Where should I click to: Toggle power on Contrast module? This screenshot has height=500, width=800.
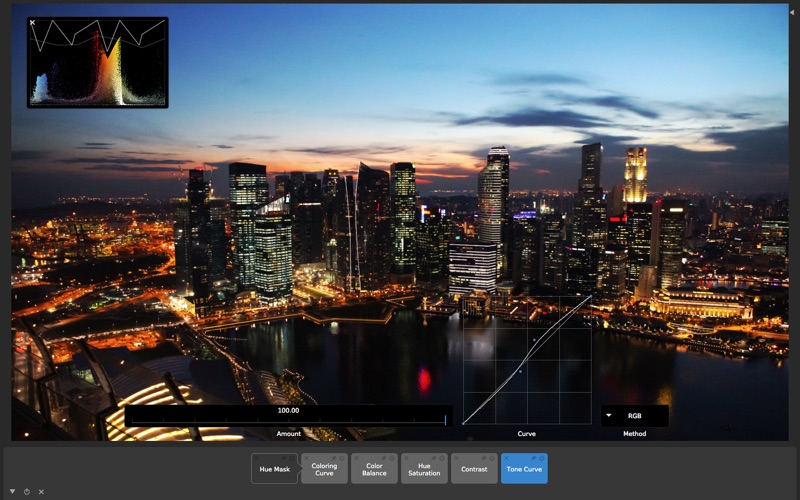click(492, 458)
